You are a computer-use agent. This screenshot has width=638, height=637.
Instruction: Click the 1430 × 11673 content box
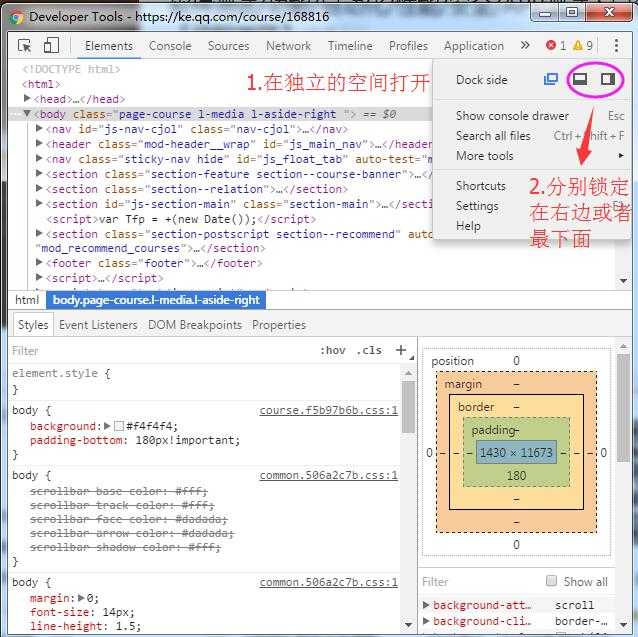click(516, 452)
